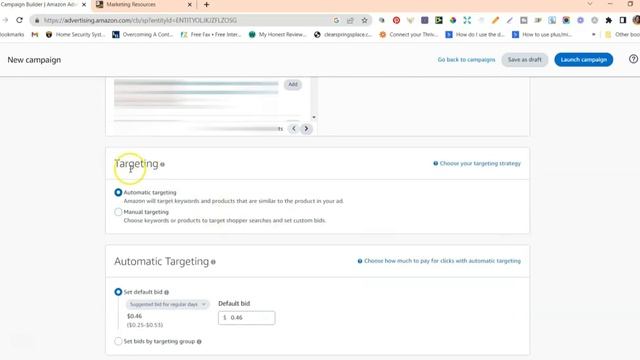This screenshot has width=640, height=360.
Task: Save the campaign as draft
Action: (x=524, y=60)
